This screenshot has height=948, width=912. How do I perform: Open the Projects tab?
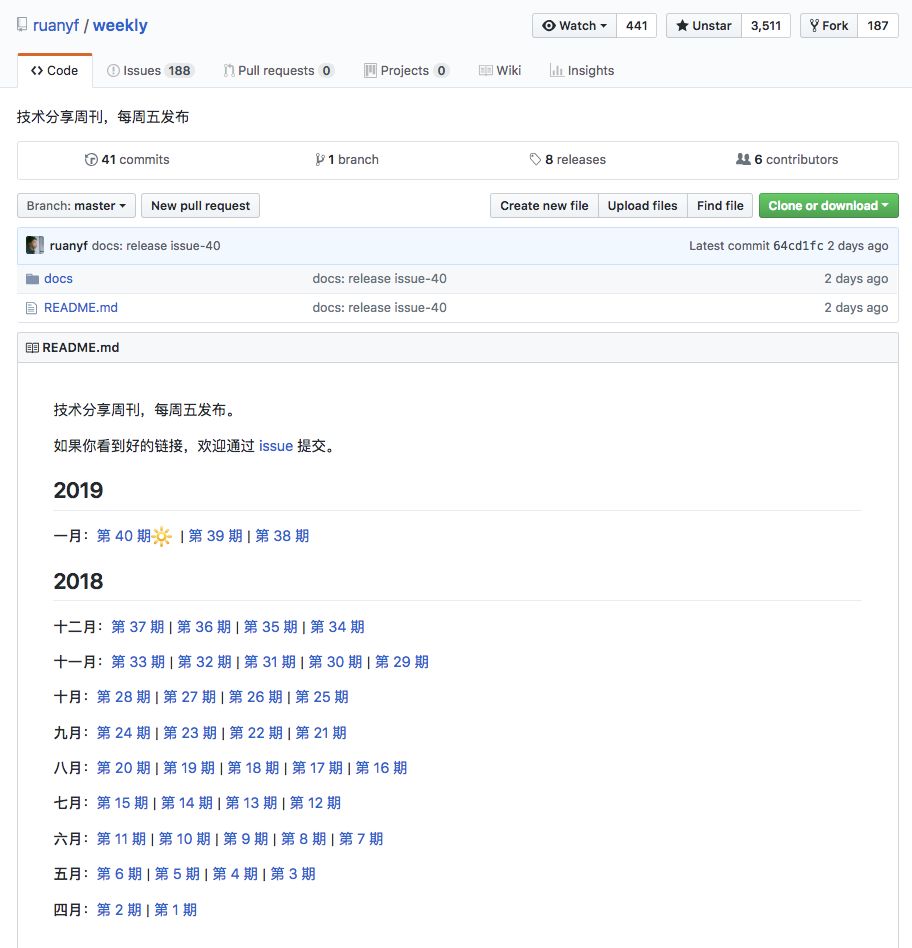(406, 71)
